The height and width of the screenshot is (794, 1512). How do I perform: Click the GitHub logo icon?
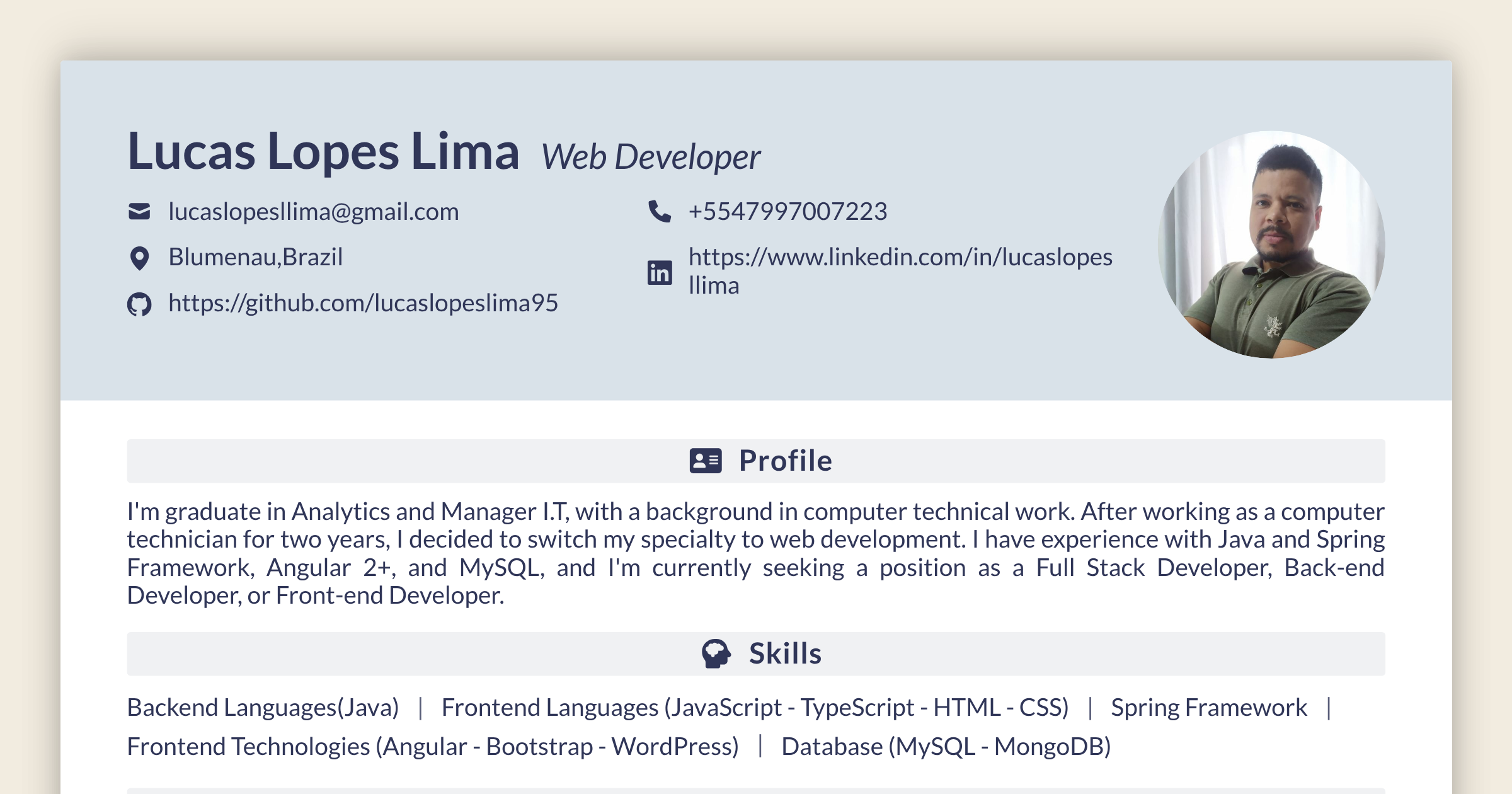point(140,303)
